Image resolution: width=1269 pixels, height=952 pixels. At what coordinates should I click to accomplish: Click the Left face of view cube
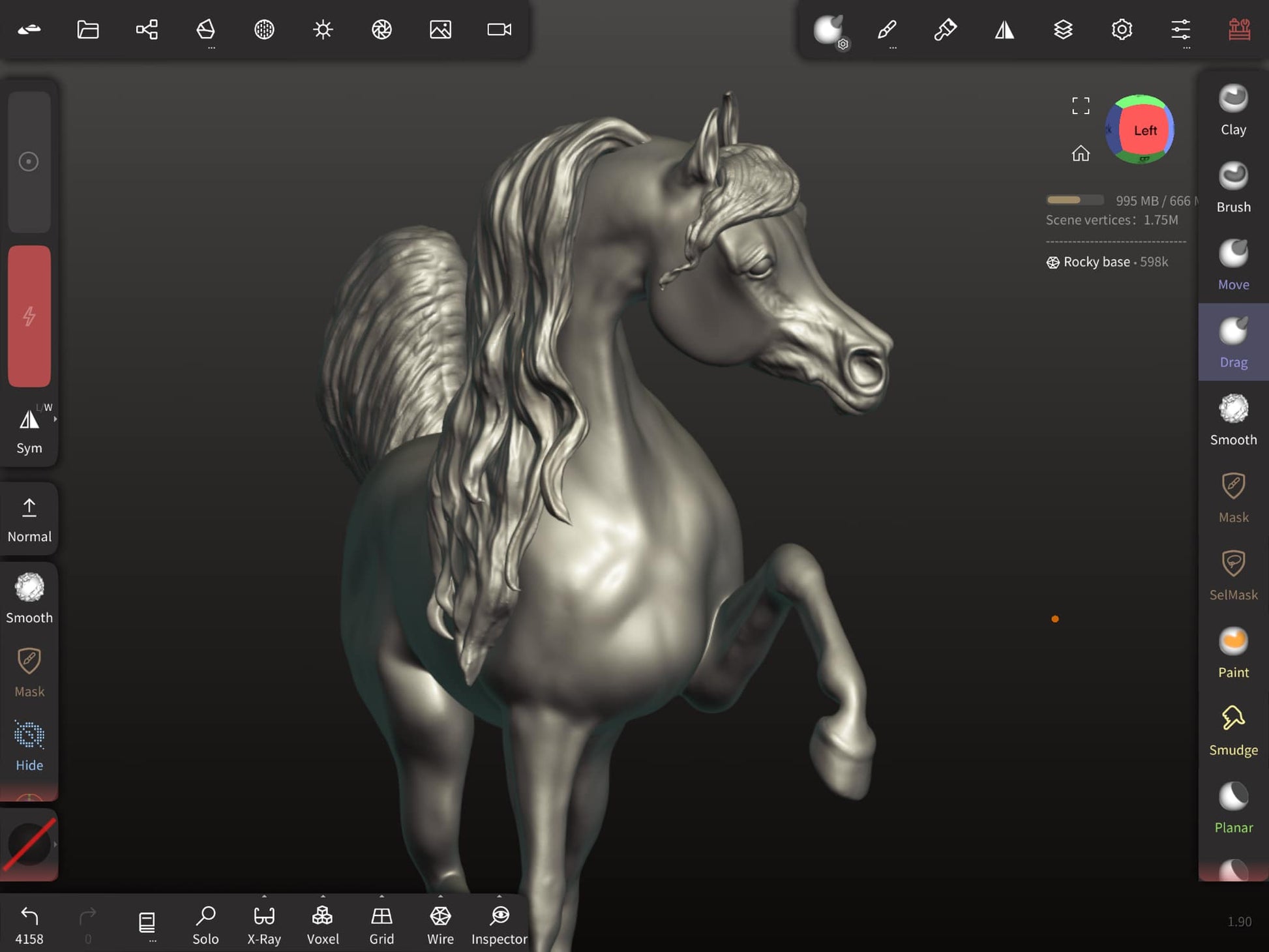1144,130
